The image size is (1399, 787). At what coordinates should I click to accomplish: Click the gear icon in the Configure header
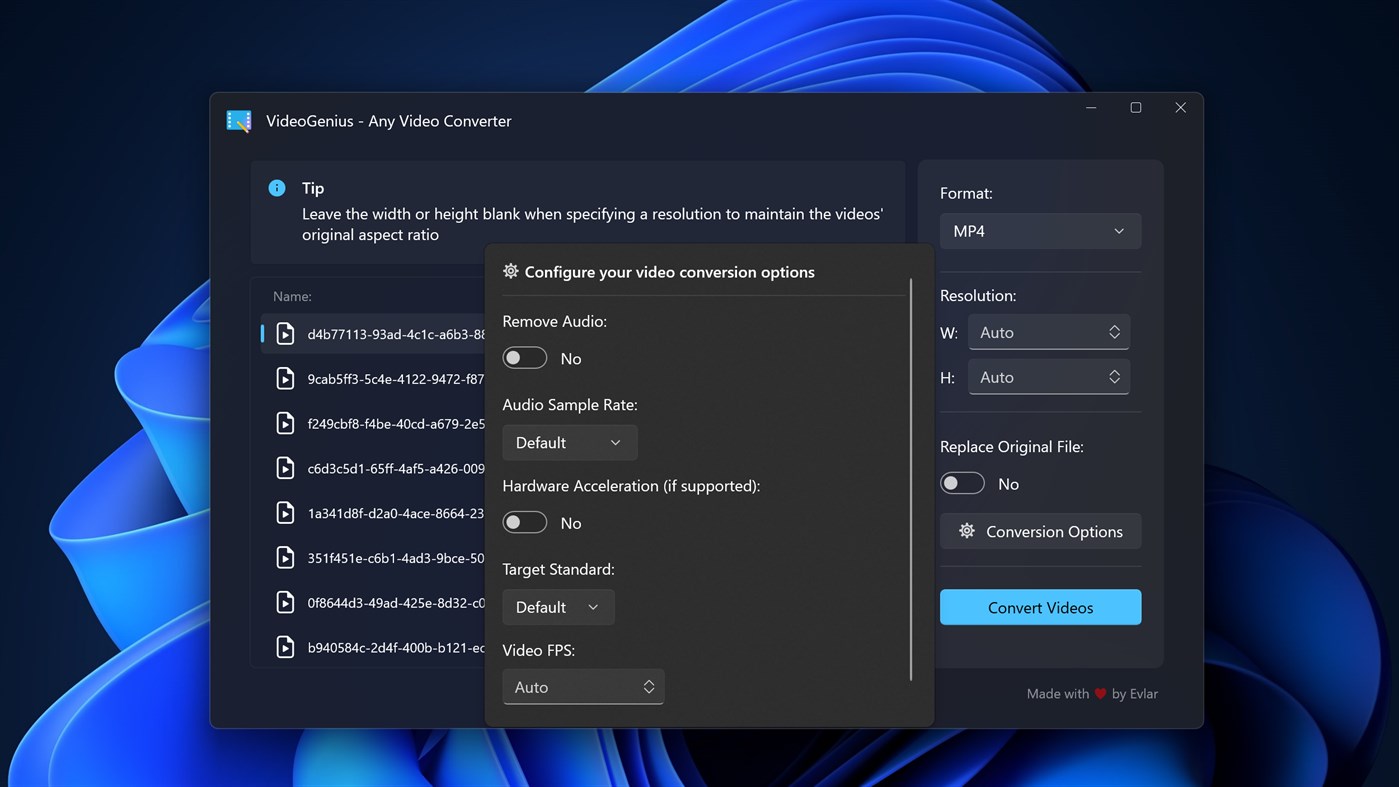coord(510,271)
